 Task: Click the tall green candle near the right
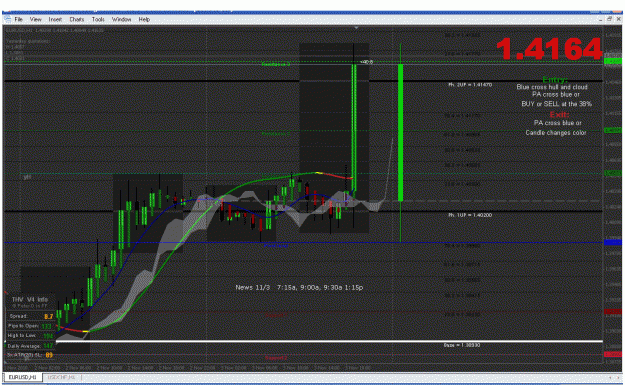[401, 133]
